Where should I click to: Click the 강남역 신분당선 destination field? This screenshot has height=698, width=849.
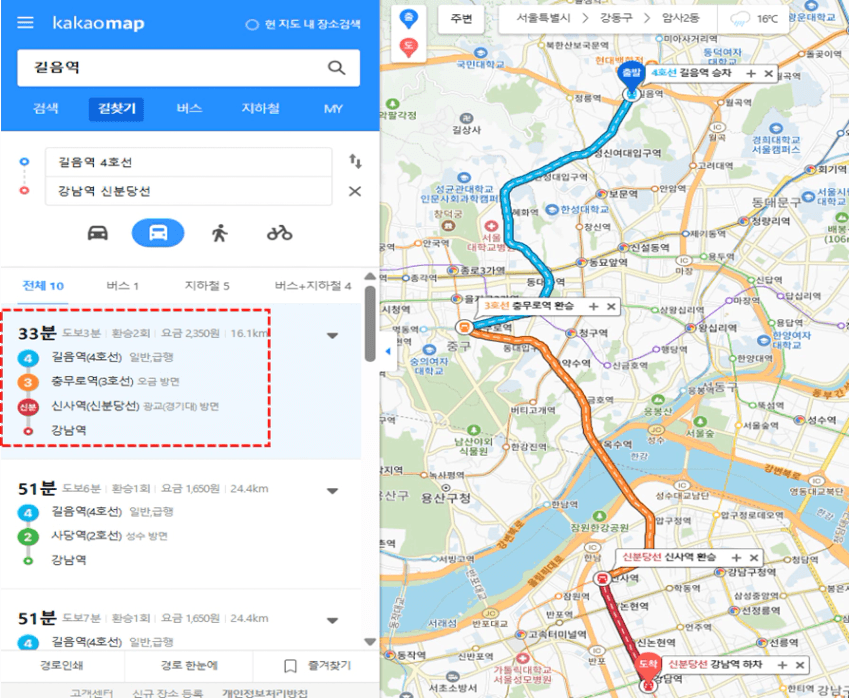(188, 191)
